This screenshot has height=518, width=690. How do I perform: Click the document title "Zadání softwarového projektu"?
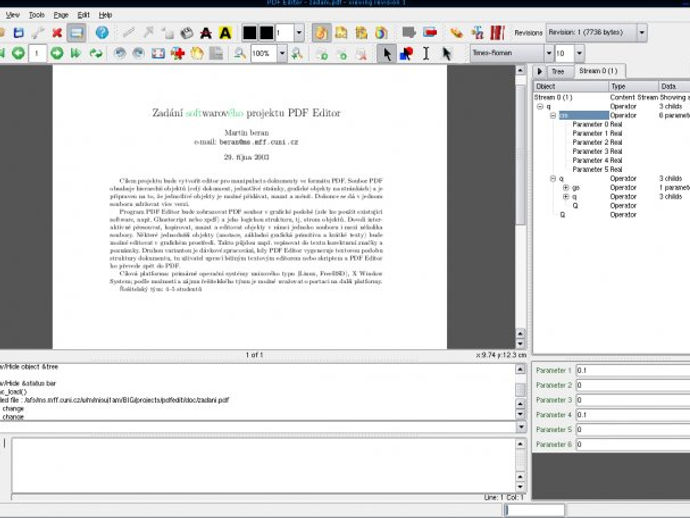click(218, 113)
